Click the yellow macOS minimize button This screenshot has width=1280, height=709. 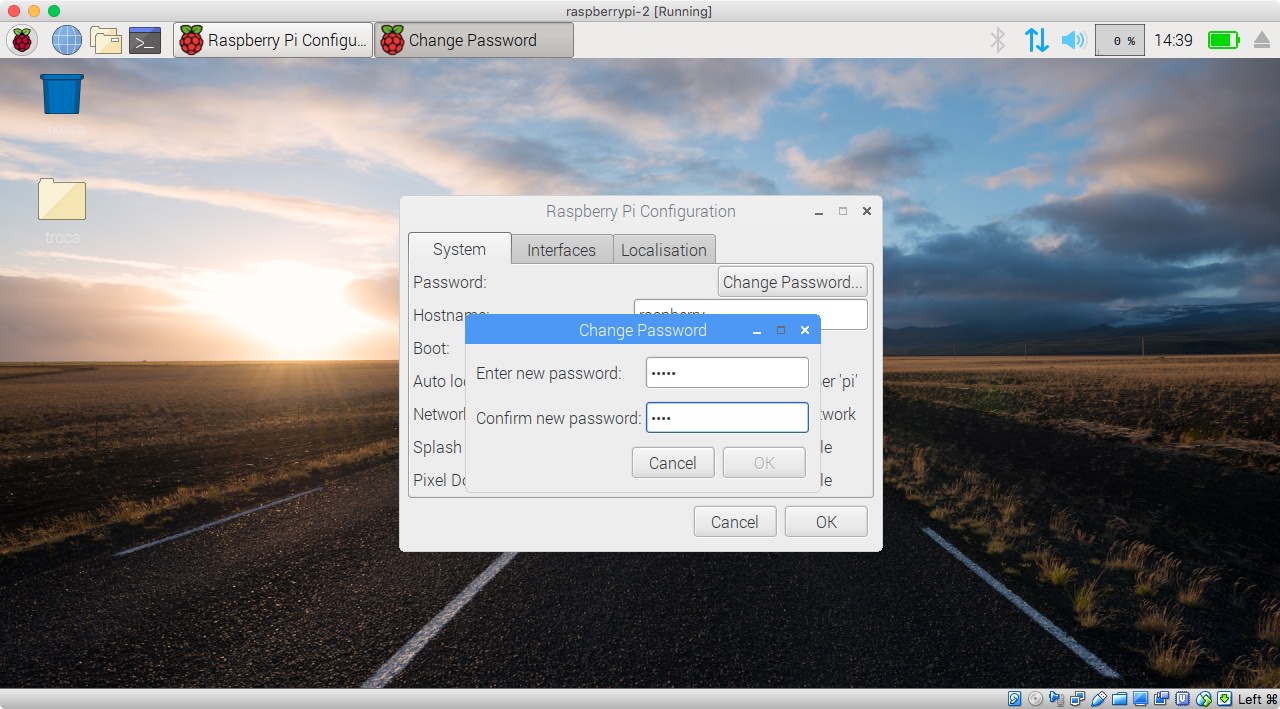coord(34,11)
